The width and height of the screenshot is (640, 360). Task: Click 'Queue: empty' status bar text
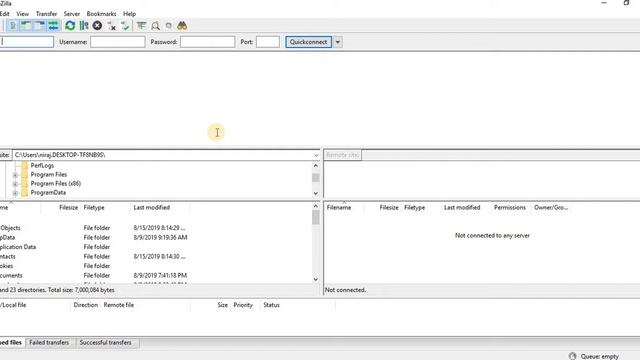[x=600, y=356]
